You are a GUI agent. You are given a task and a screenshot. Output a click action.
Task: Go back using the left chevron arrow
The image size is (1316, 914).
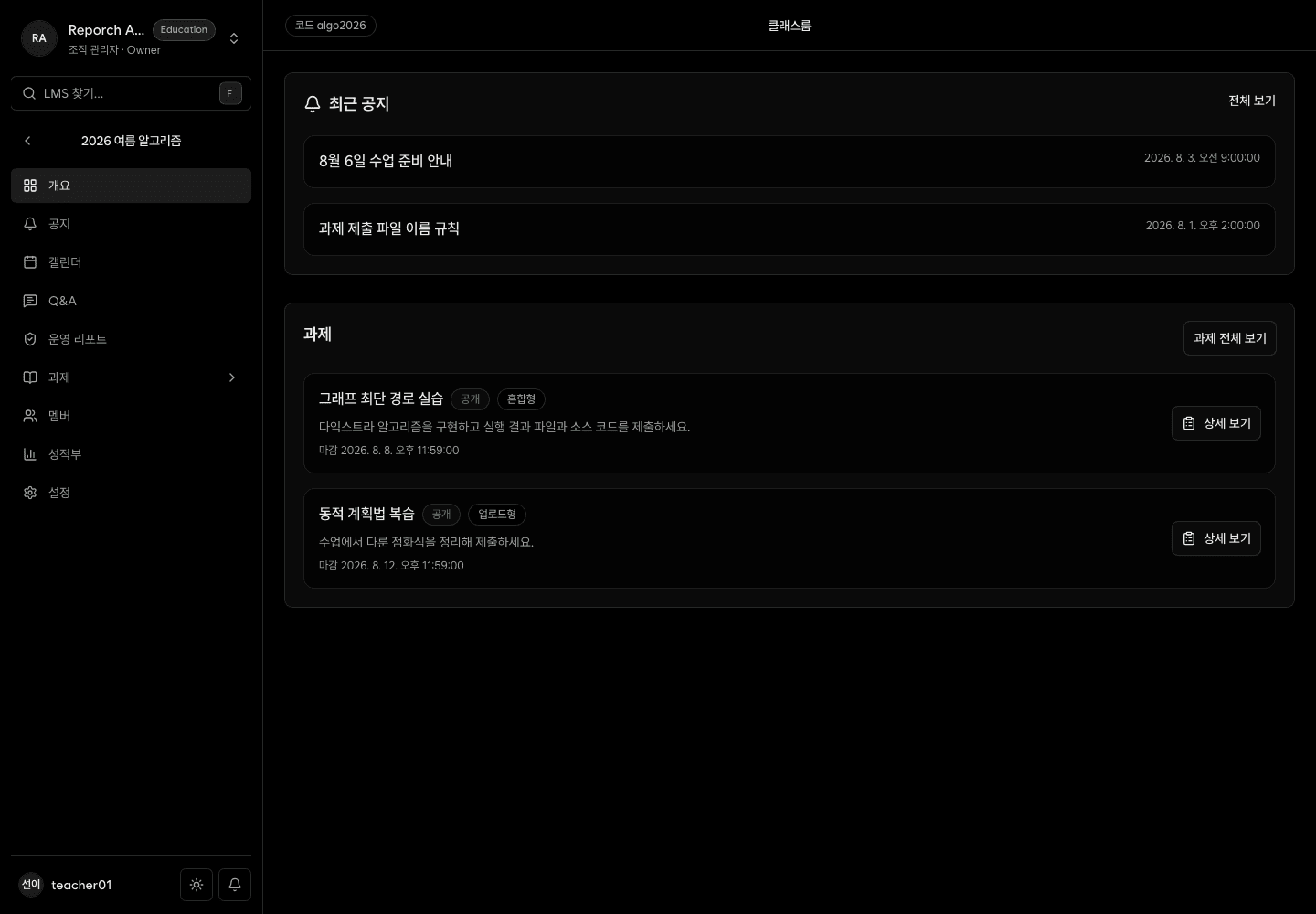[x=27, y=141]
